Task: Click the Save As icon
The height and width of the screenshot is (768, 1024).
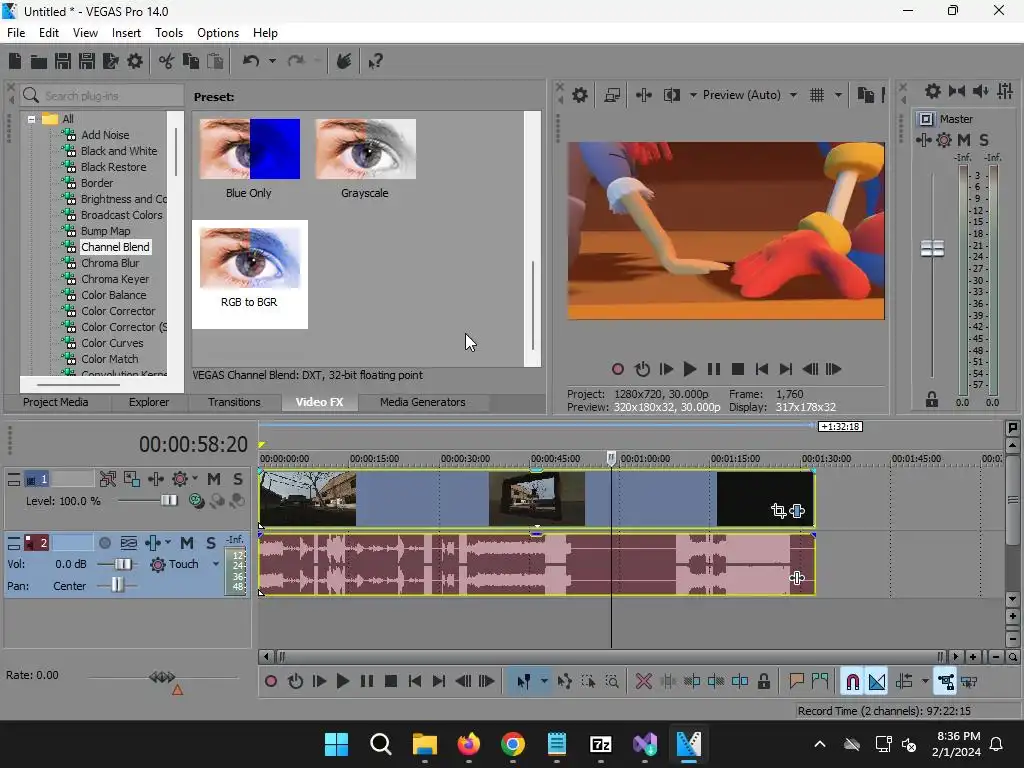Action: point(87,61)
